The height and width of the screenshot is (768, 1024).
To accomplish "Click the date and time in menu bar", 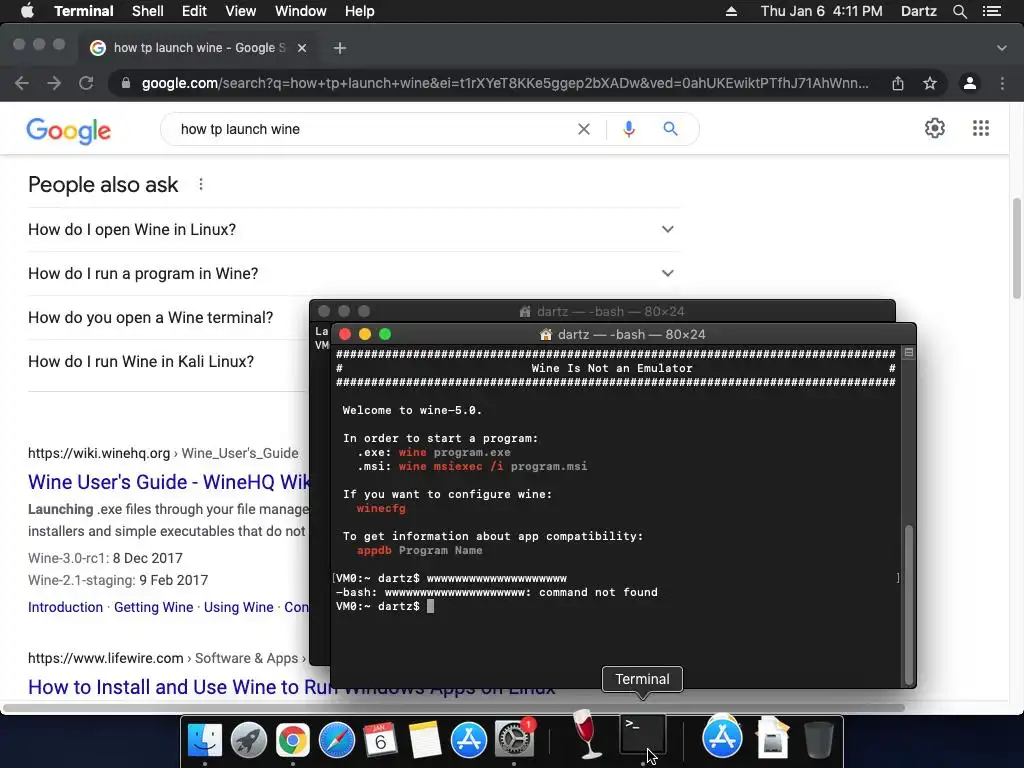I will (x=821, y=11).
